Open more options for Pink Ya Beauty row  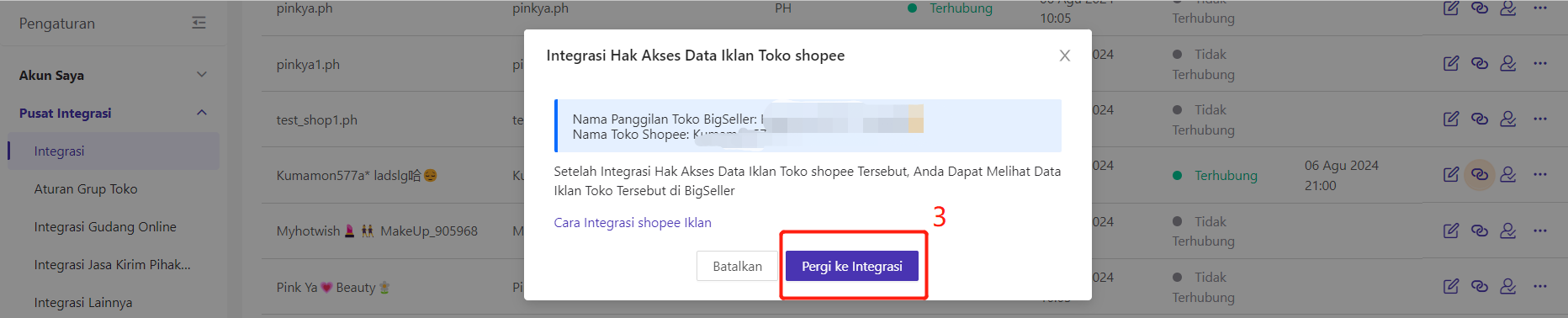1540,286
